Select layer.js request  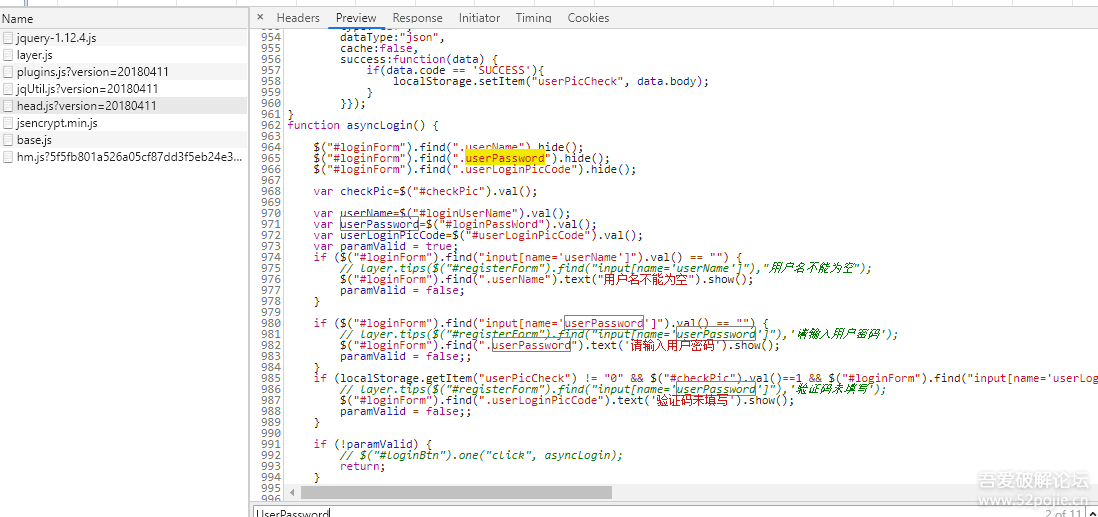tap(123, 55)
